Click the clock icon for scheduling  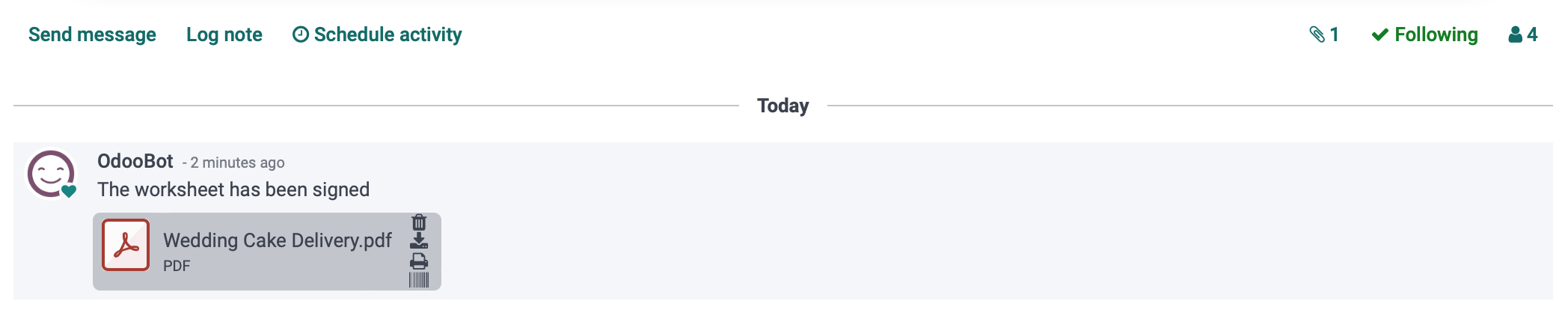click(x=301, y=34)
